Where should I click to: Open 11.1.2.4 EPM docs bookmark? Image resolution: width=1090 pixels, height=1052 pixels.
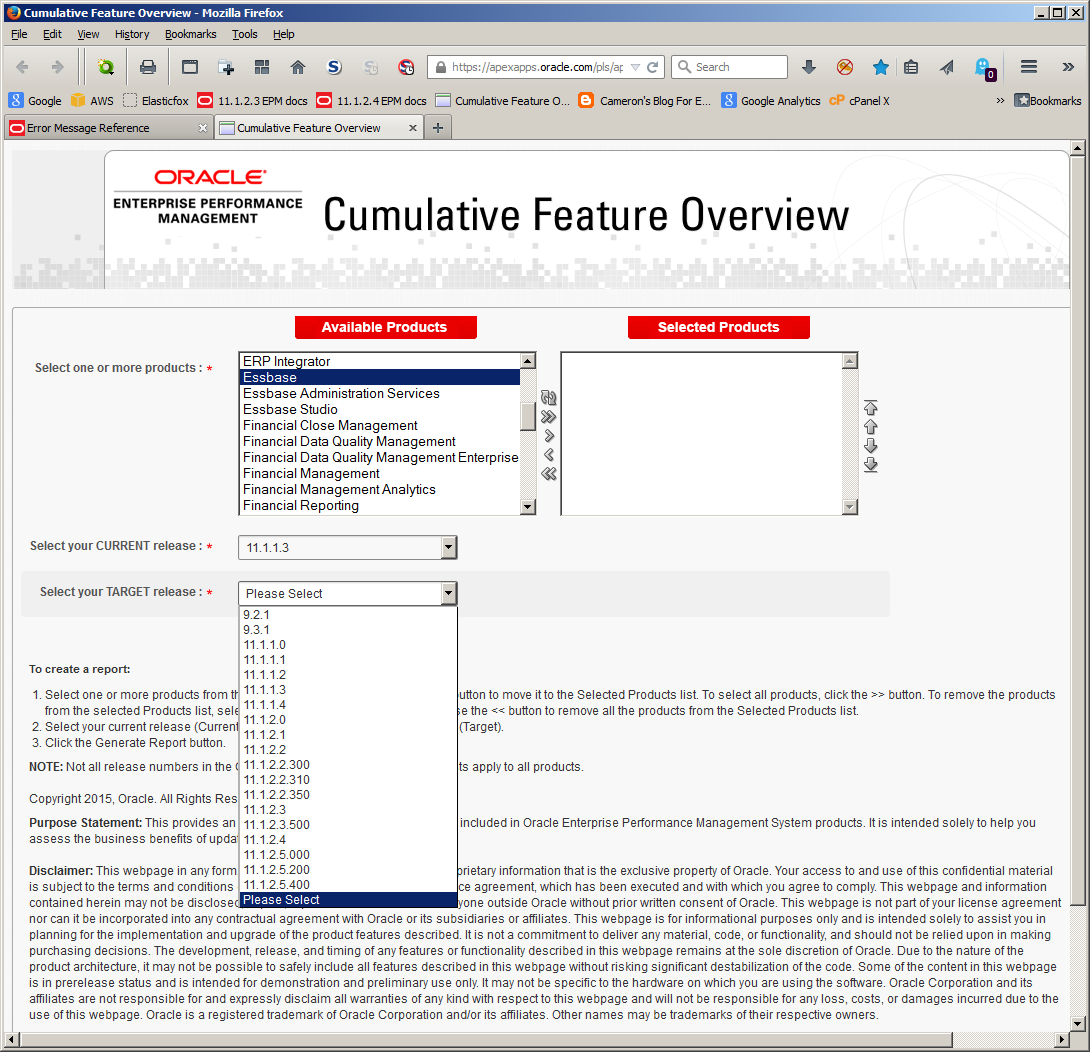371,101
